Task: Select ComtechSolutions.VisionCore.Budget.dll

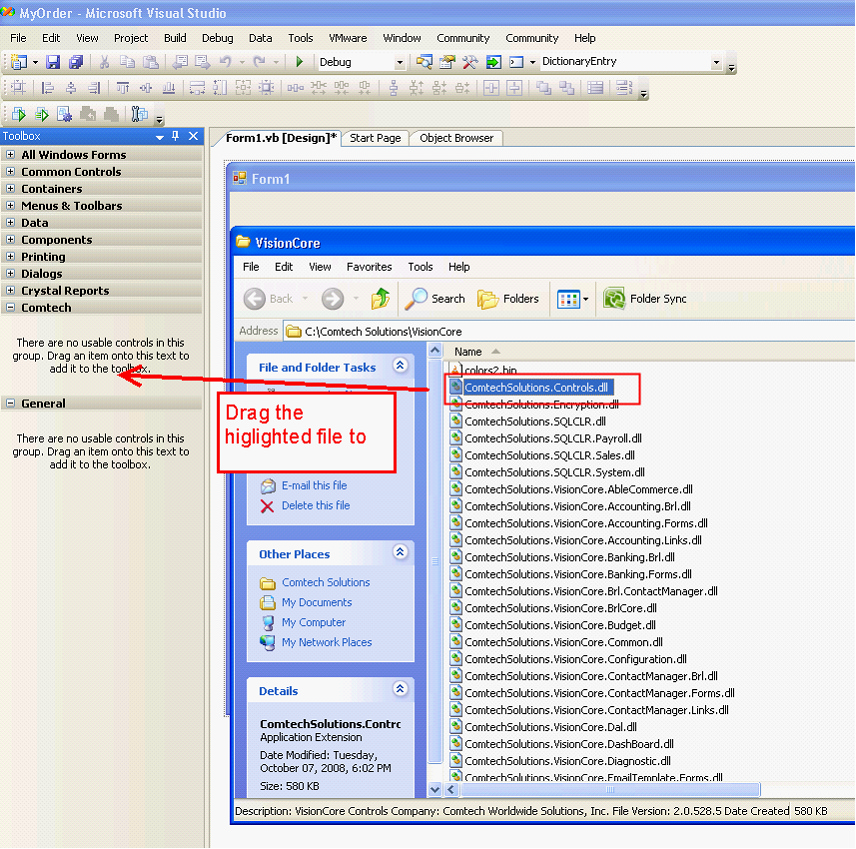Action: point(560,625)
